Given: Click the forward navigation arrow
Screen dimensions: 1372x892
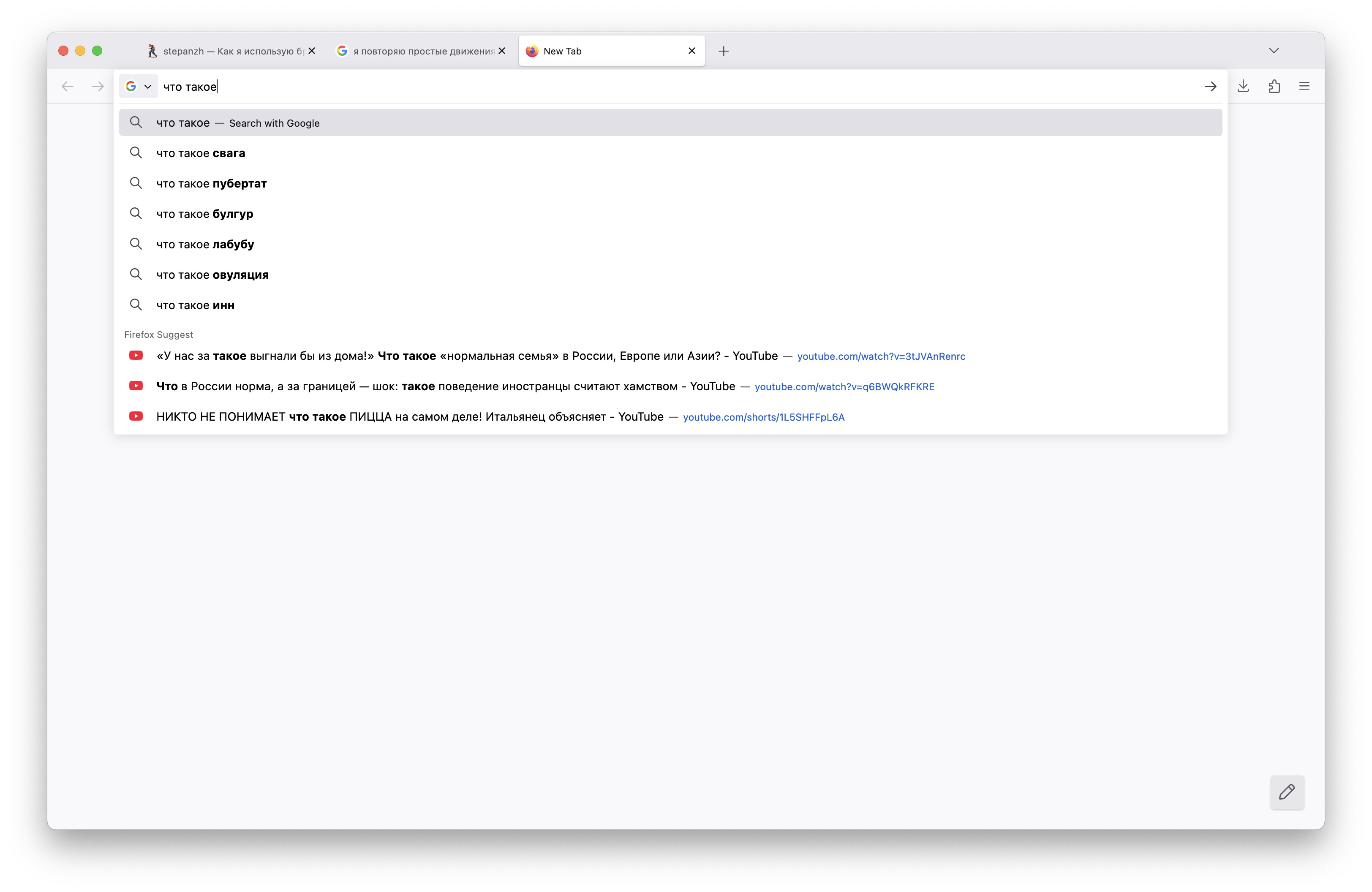Looking at the screenshot, I should [98, 87].
